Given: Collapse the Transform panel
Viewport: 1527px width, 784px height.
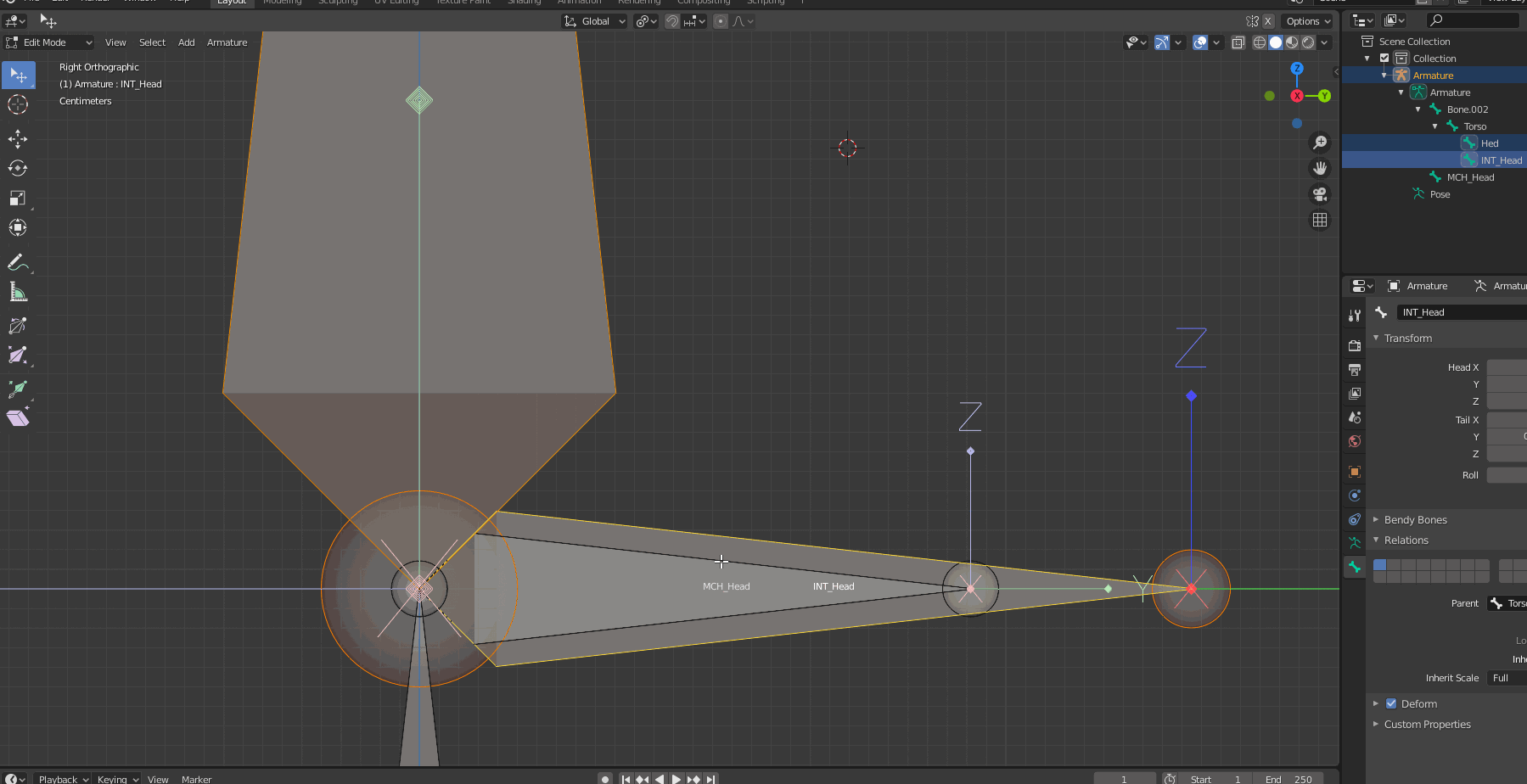Looking at the screenshot, I should point(1405,338).
